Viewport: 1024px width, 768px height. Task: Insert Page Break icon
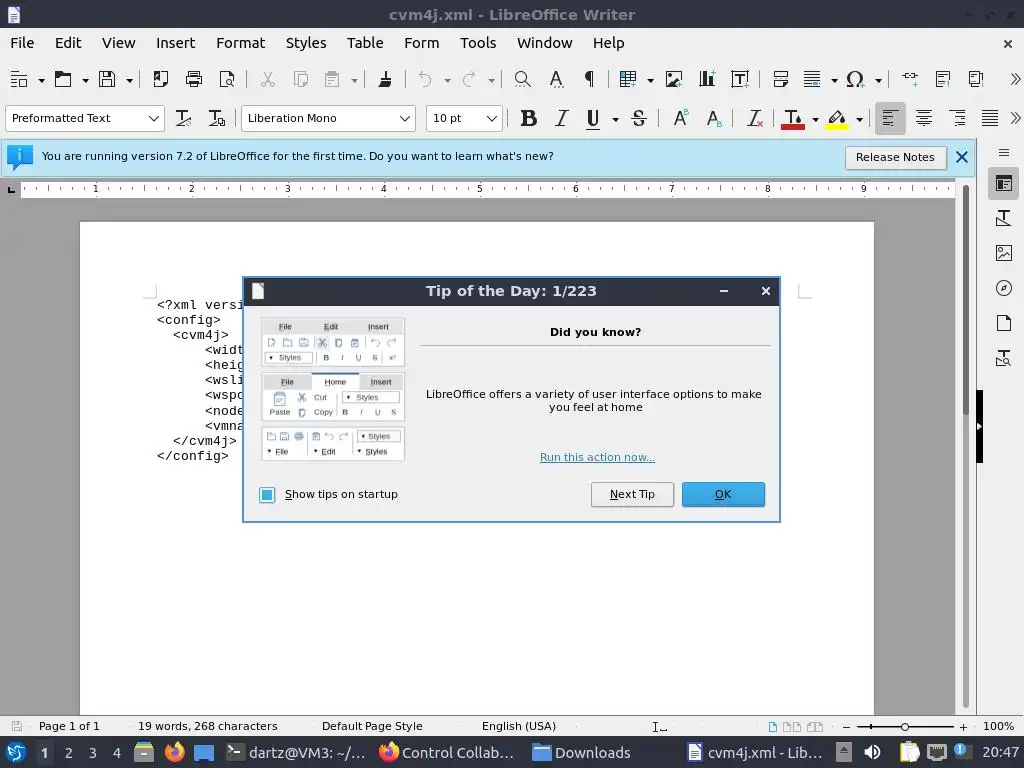click(x=780, y=80)
